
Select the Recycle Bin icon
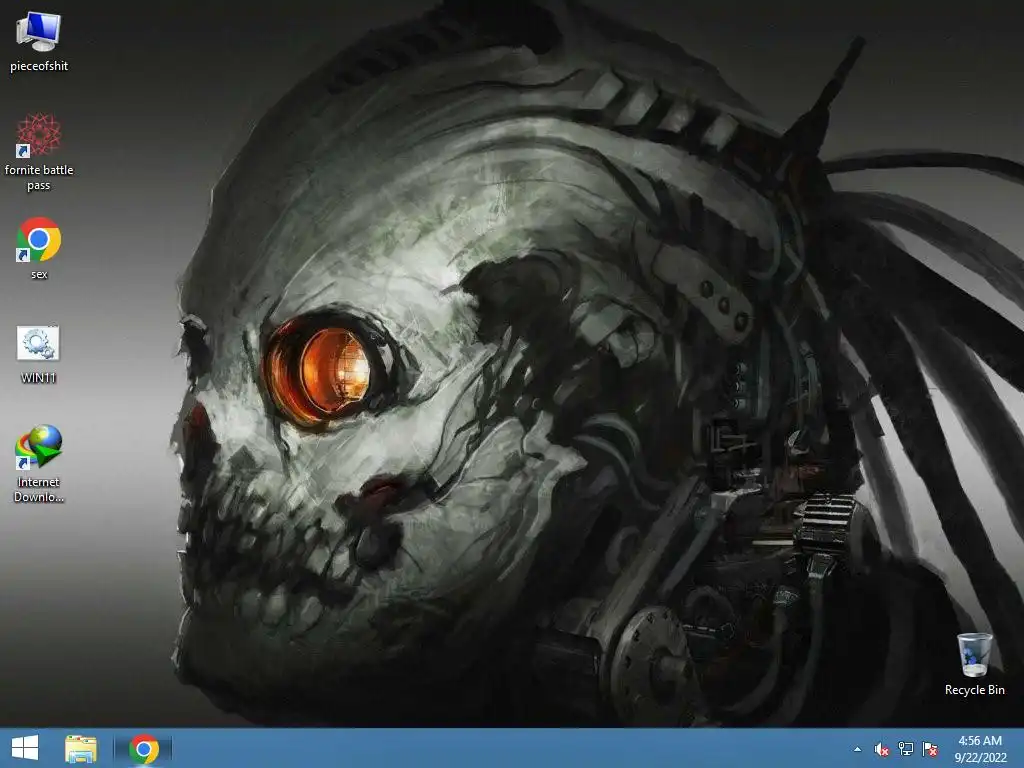point(974,654)
